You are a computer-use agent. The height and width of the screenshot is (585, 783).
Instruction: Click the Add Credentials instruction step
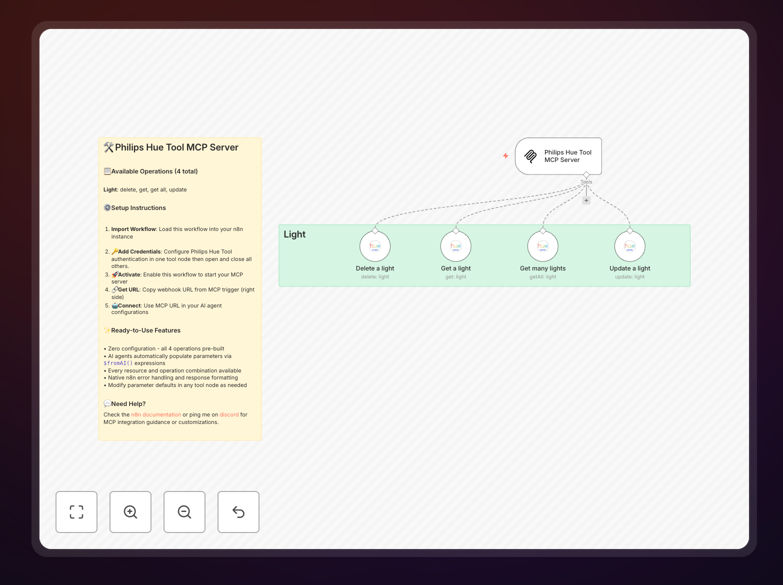tap(182, 259)
